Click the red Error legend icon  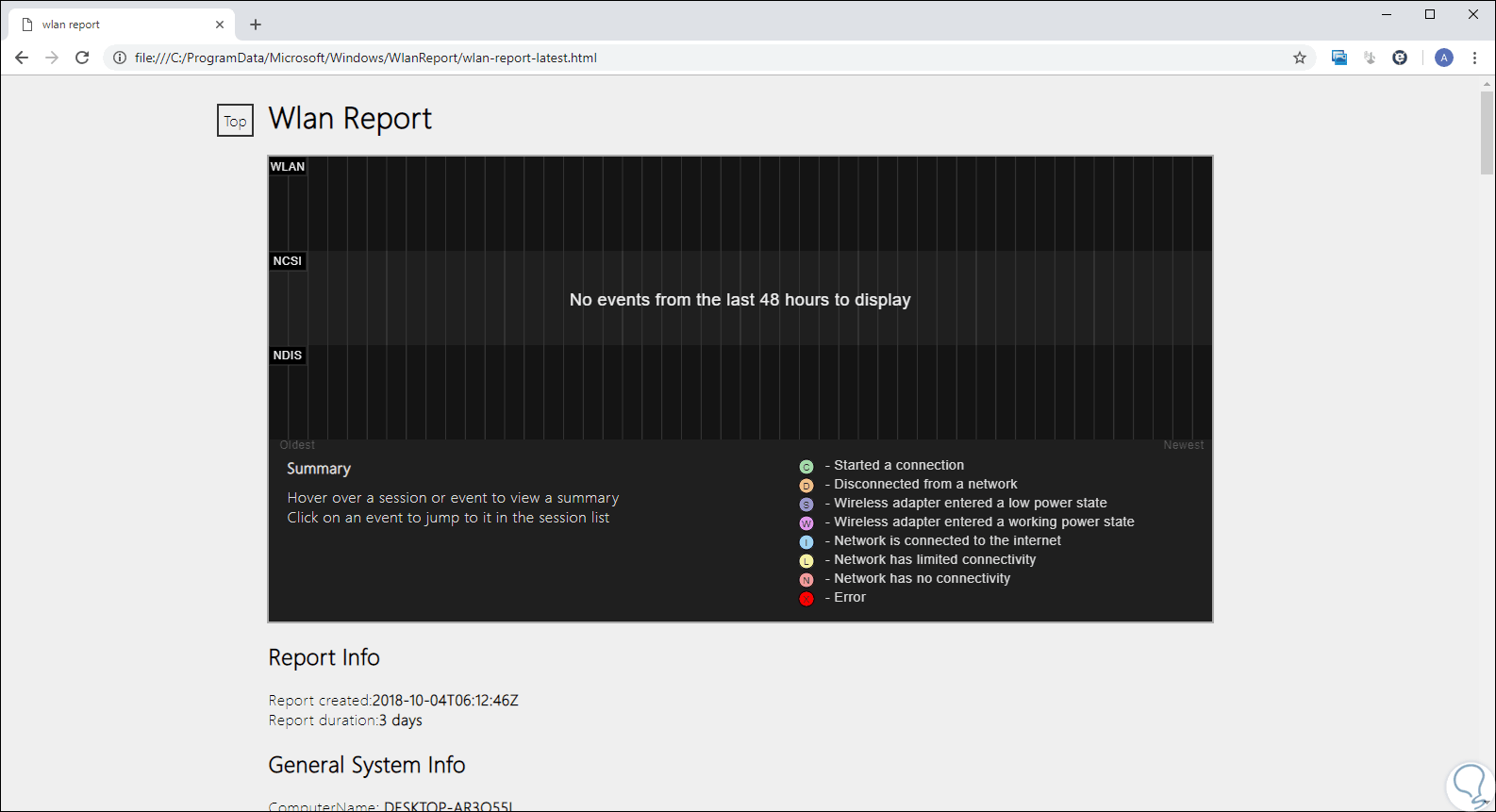(x=806, y=599)
